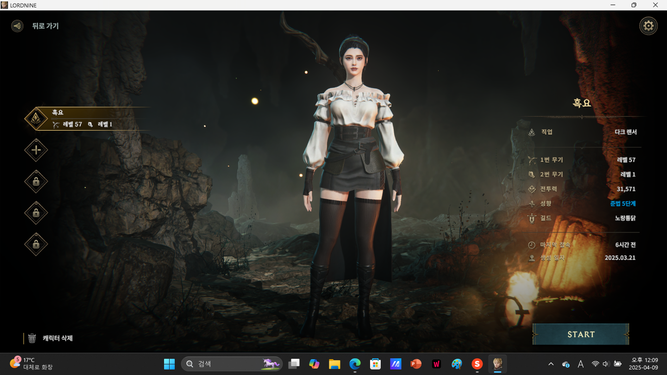Click the clock icon for last login

tap(532, 245)
